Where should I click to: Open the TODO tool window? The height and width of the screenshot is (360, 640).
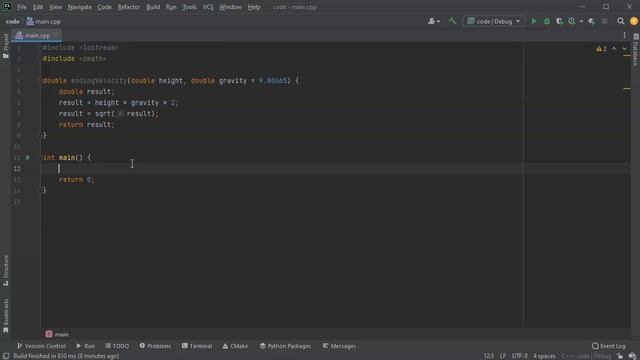pos(117,346)
